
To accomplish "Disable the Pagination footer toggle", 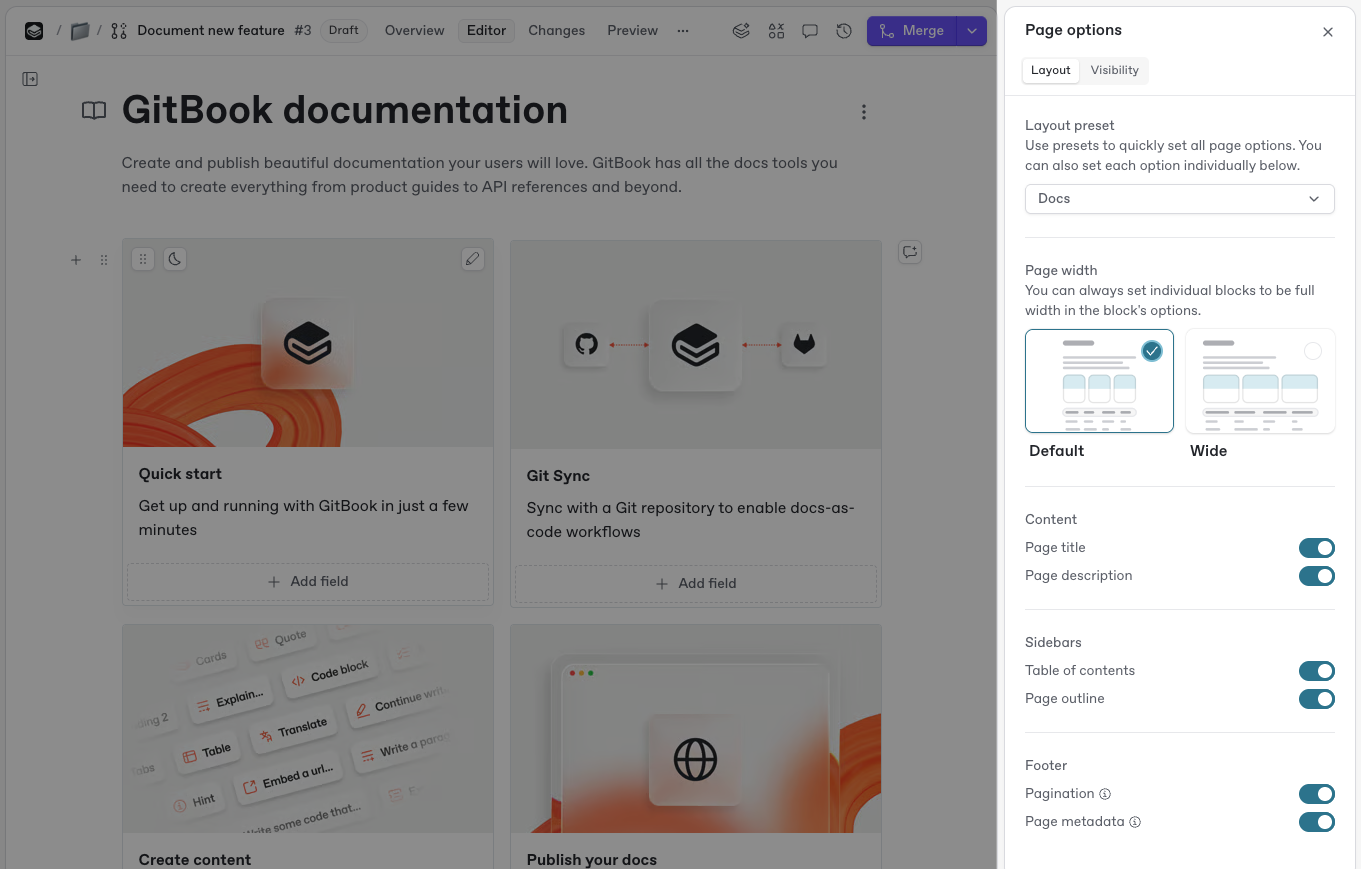I will [1316, 793].
